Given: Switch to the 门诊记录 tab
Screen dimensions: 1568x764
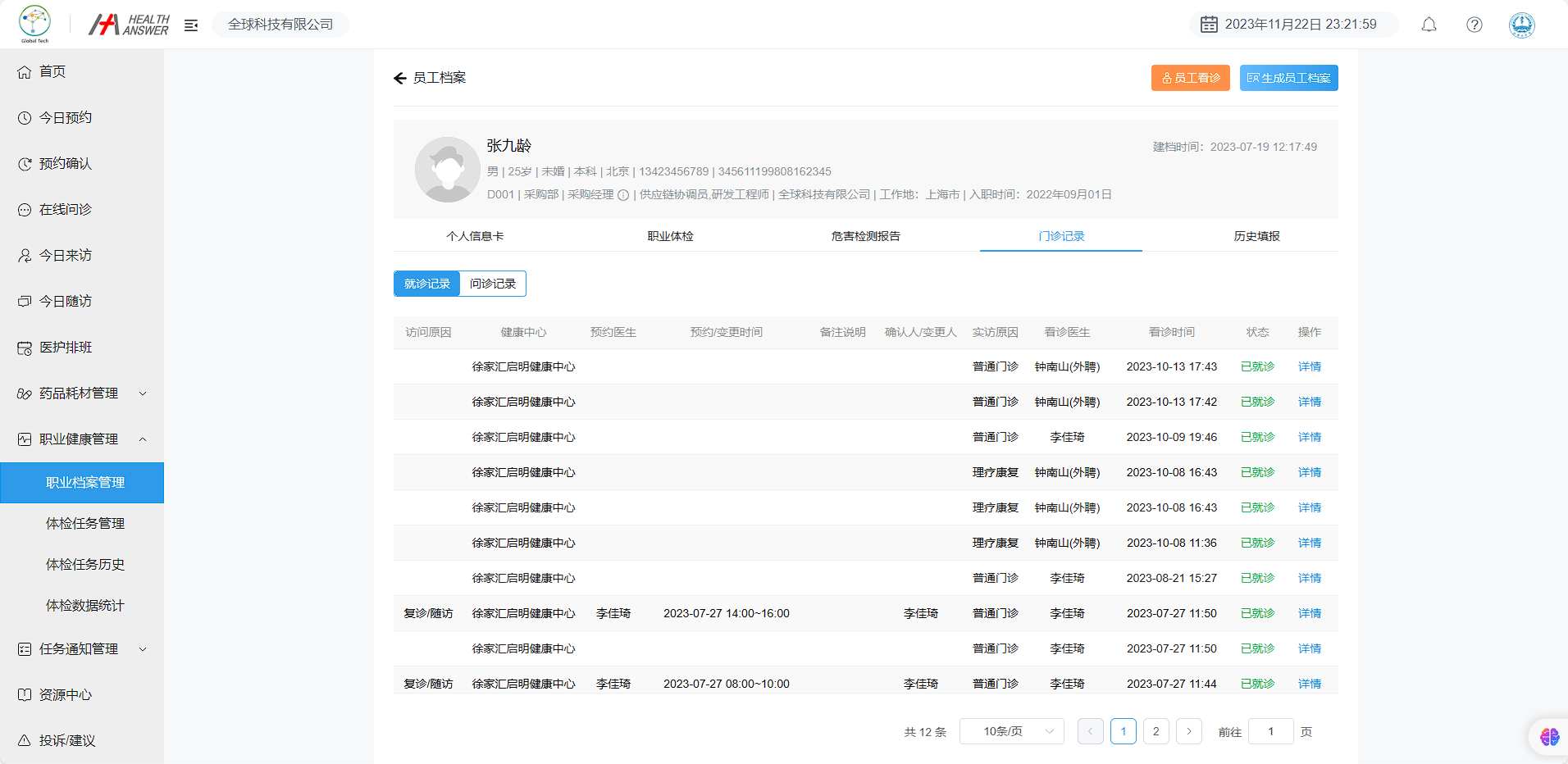Looking at the screenshot, I should (1061, 236).
